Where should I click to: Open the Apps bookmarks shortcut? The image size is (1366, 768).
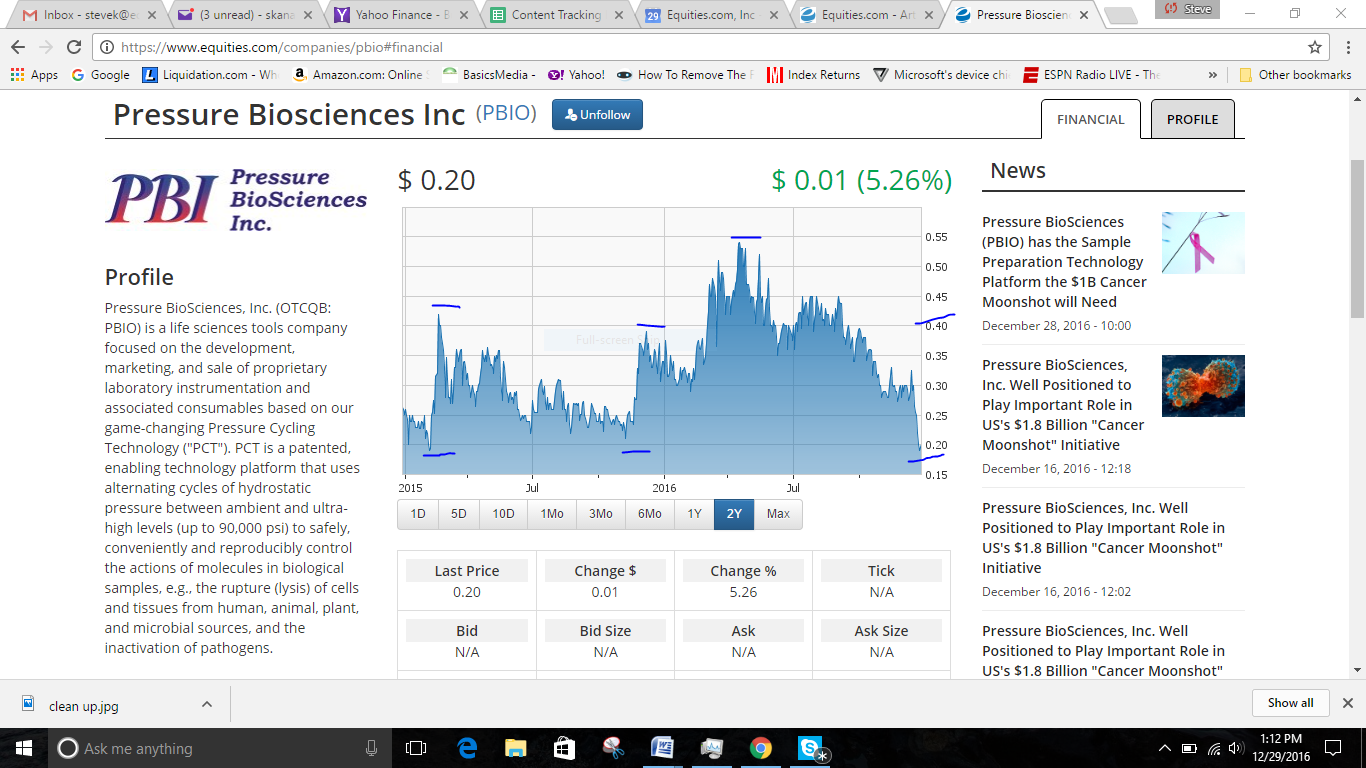coord(34,75)
